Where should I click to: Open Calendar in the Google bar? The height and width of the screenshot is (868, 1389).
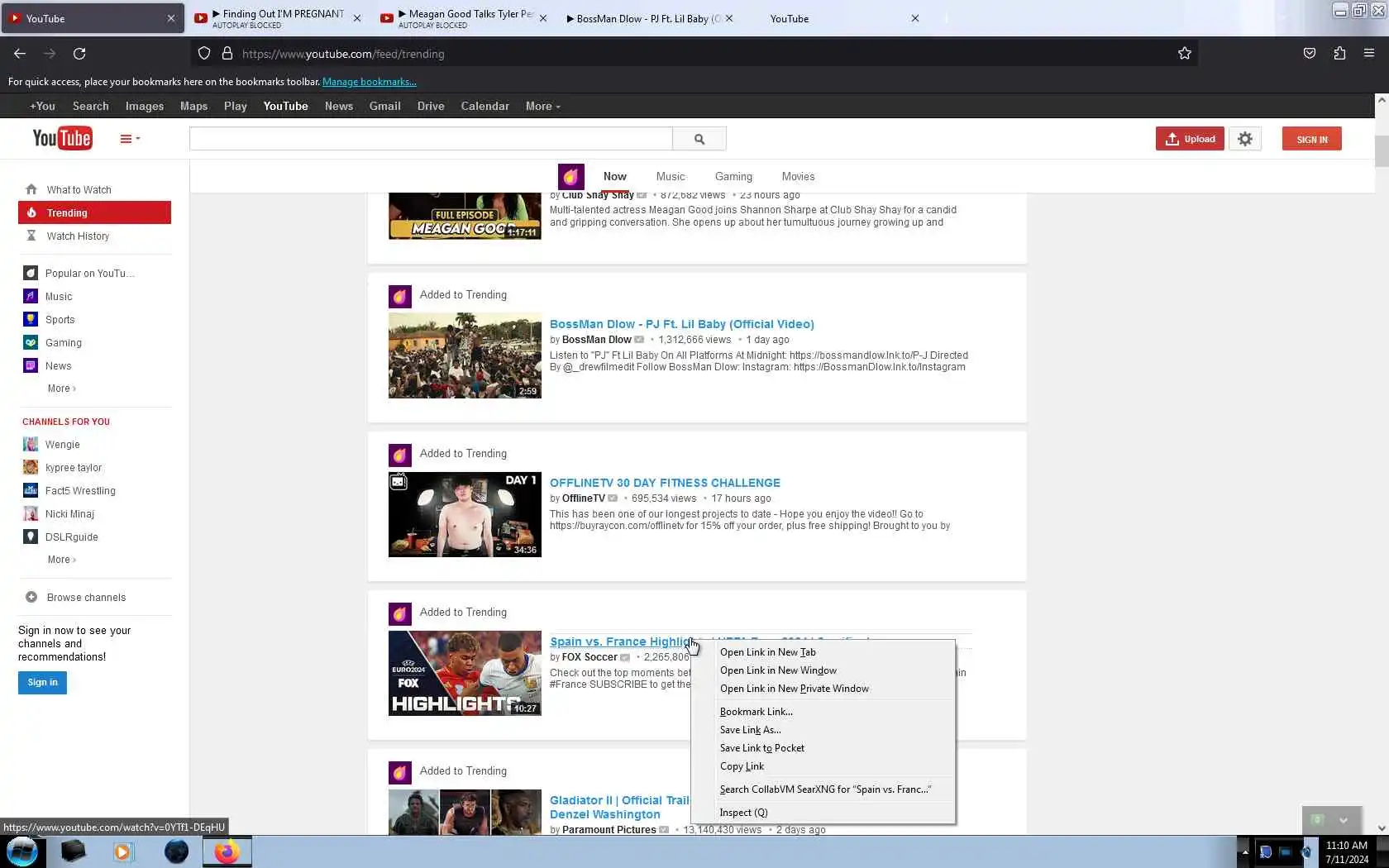click(x=485, y=106)
